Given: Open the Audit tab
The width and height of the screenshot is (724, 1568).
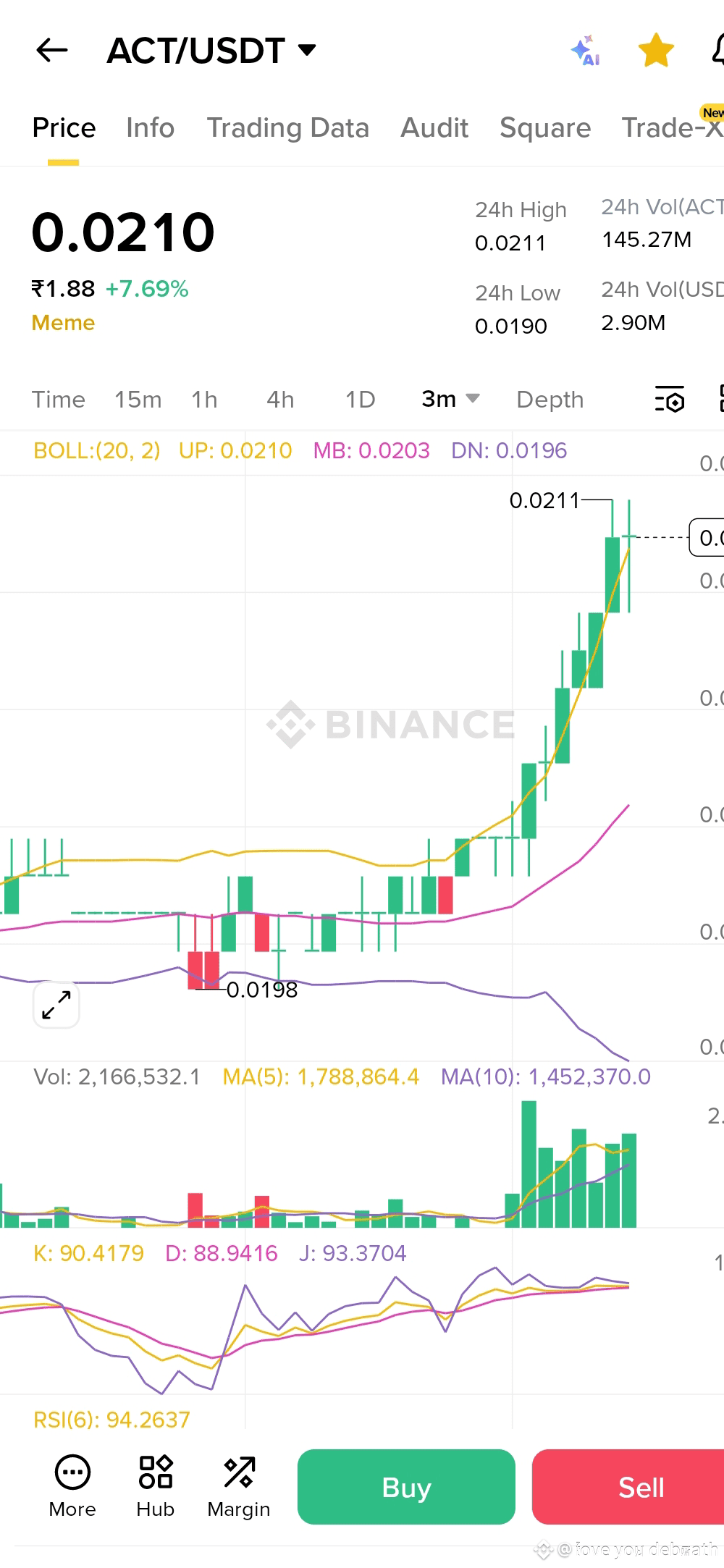Looking at the screenshot, I should pos(434,128).
